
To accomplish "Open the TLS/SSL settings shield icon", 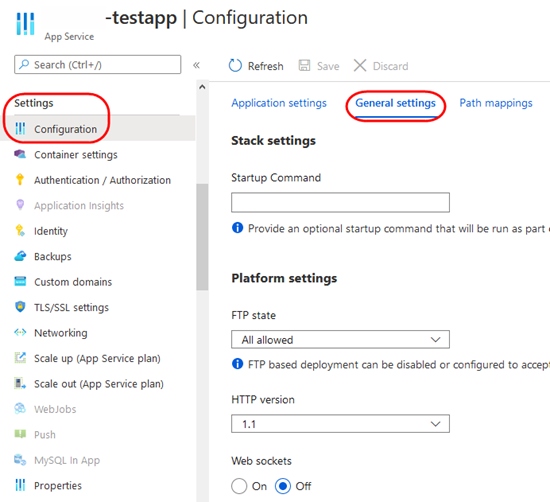I will (x=20, y=307).
